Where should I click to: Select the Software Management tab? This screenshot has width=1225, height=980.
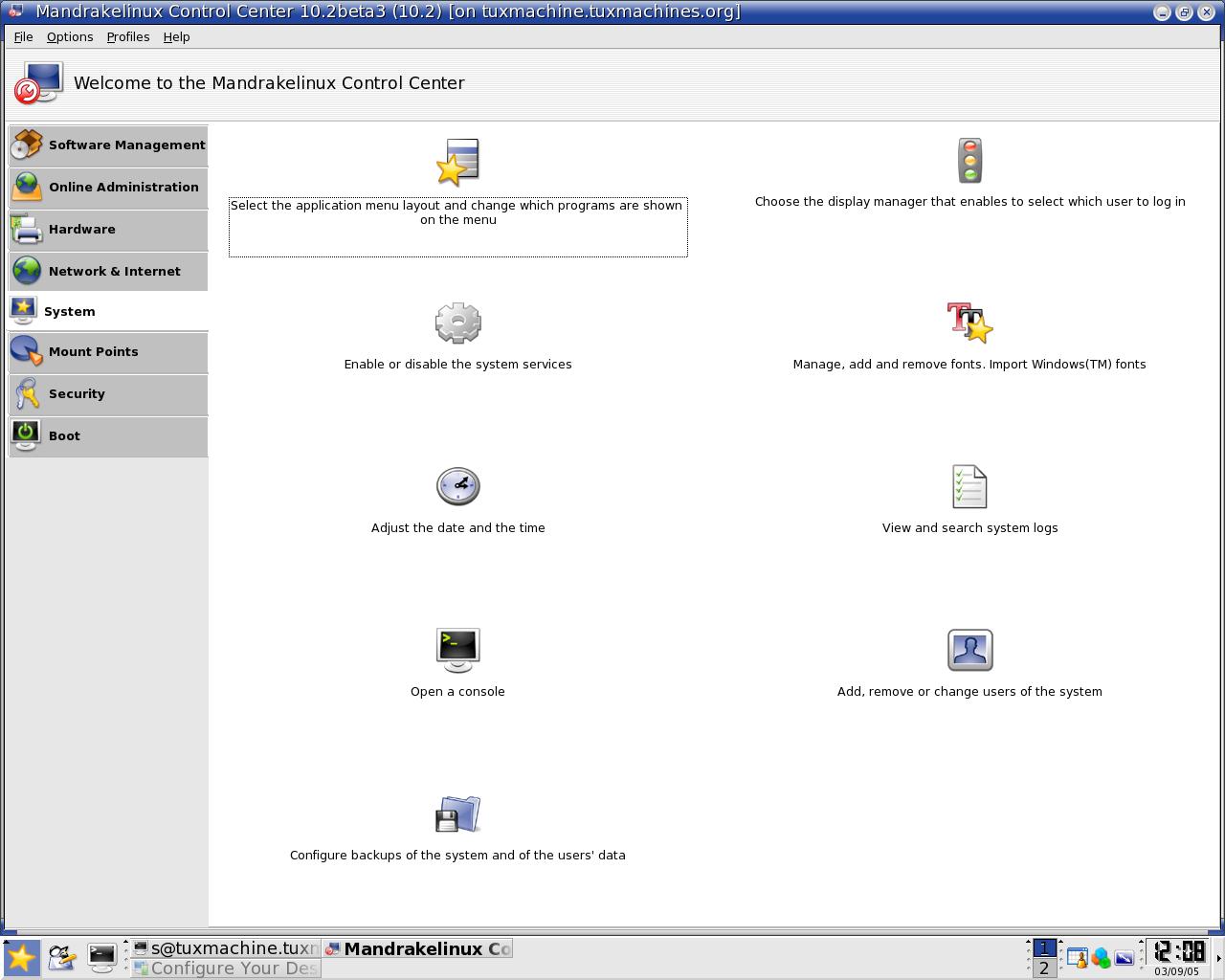108,145
